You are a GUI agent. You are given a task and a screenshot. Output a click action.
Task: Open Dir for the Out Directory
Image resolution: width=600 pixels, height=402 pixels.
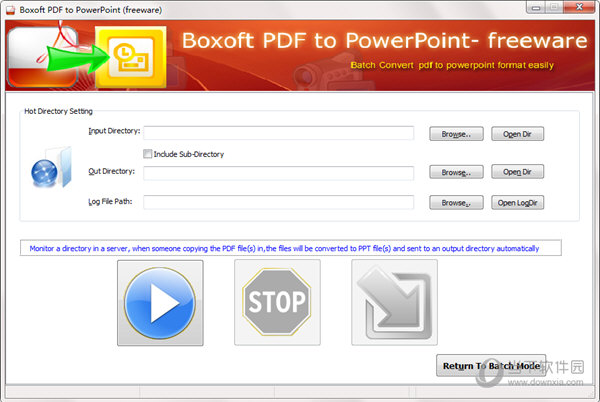(x=517, y=172)
